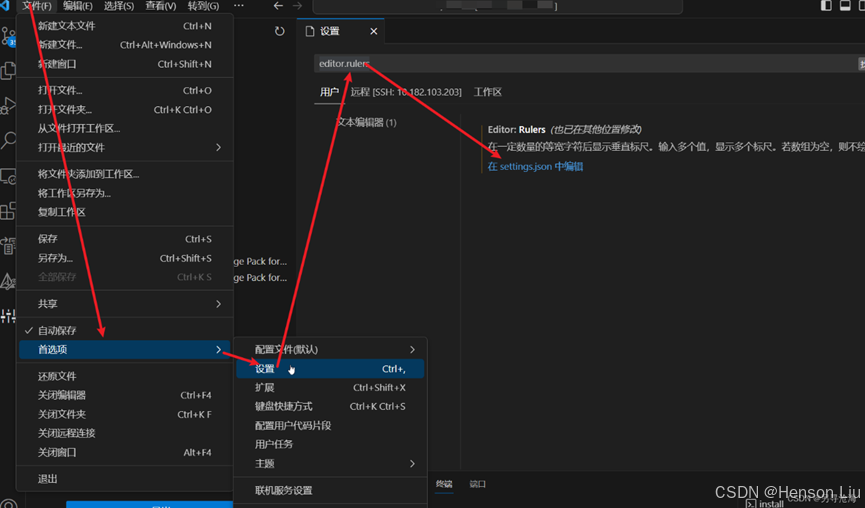
Task: Choose 打开文件... menu entry
Action: point(125,90)
